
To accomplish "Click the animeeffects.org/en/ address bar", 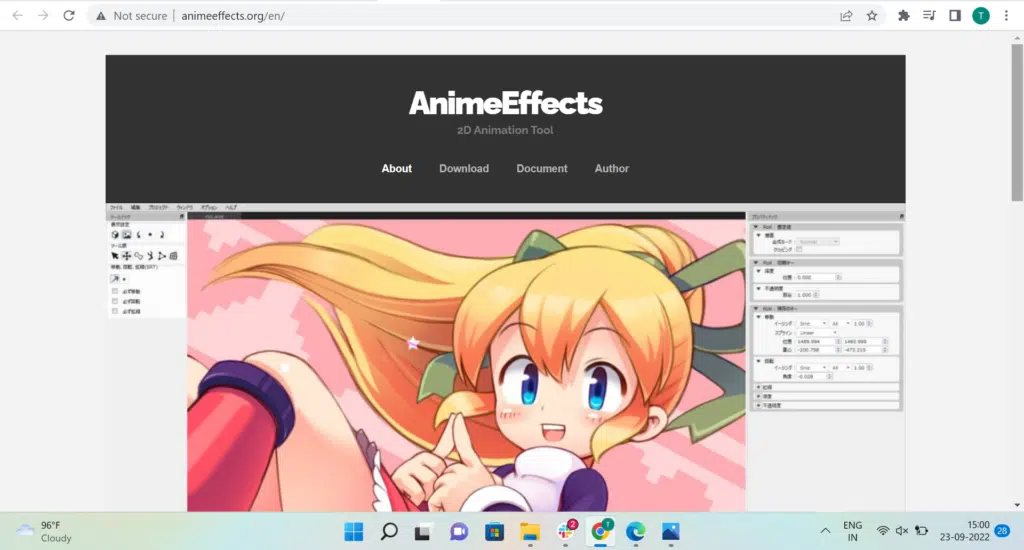I will point(232,16).
